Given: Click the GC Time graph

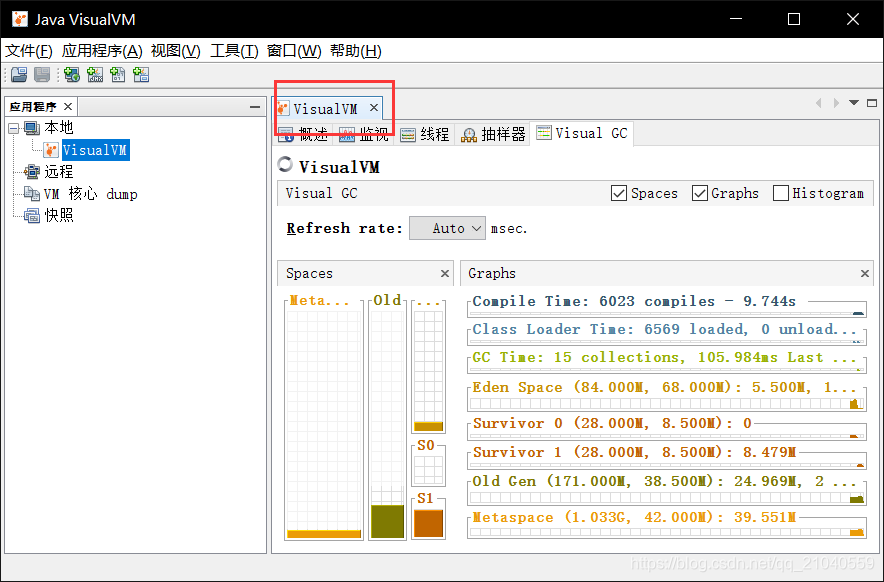Looking at the screenshot, I should click(667, 363).
